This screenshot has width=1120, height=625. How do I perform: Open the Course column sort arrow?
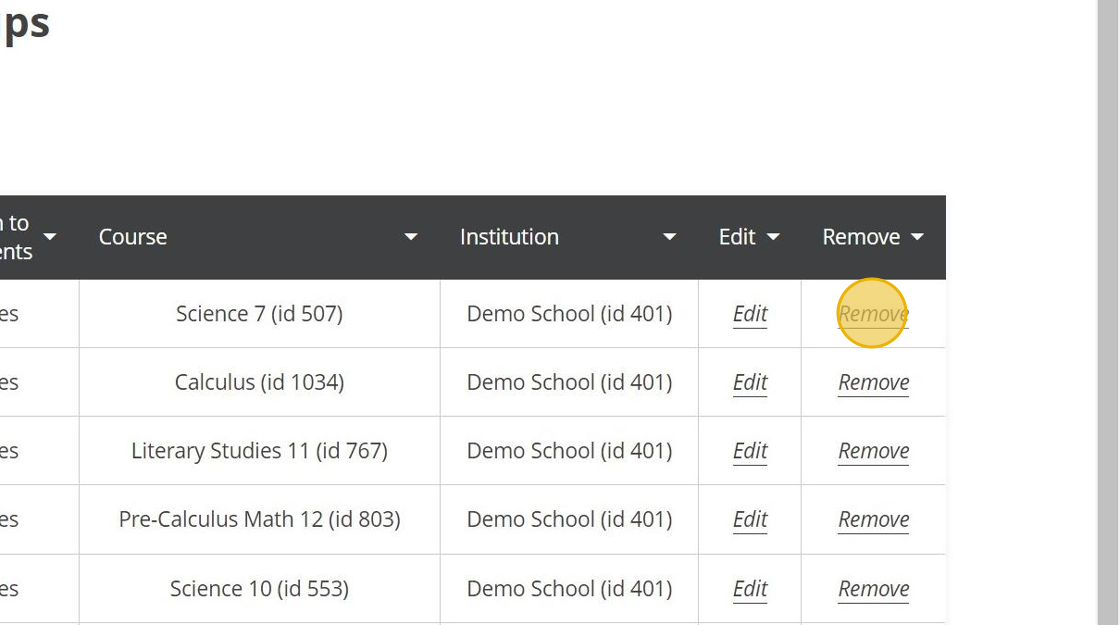(x=411, y=237)
